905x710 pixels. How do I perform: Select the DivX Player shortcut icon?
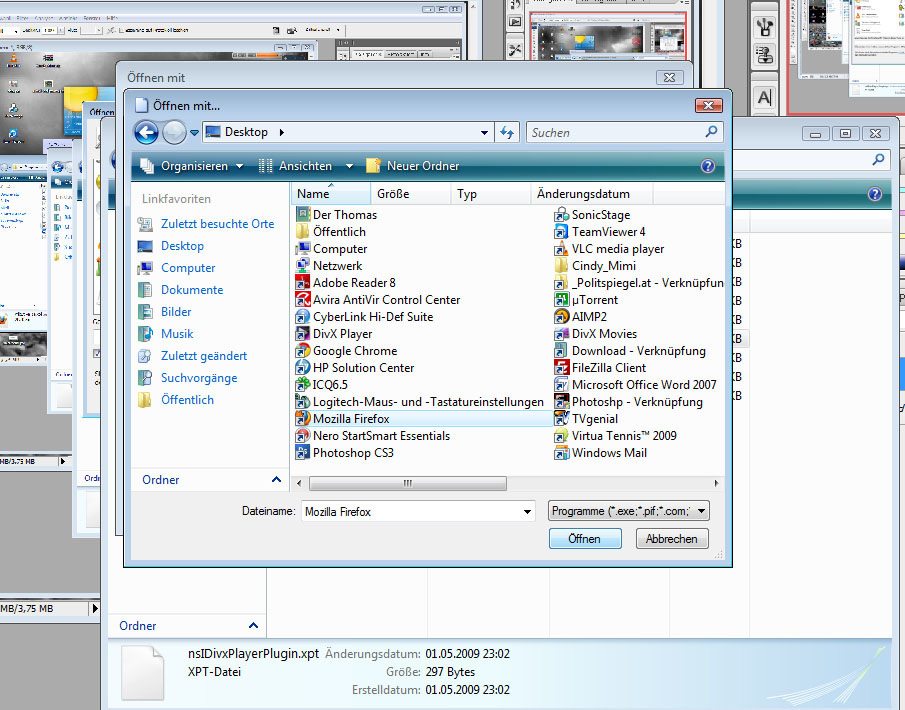tap(302, 334)
